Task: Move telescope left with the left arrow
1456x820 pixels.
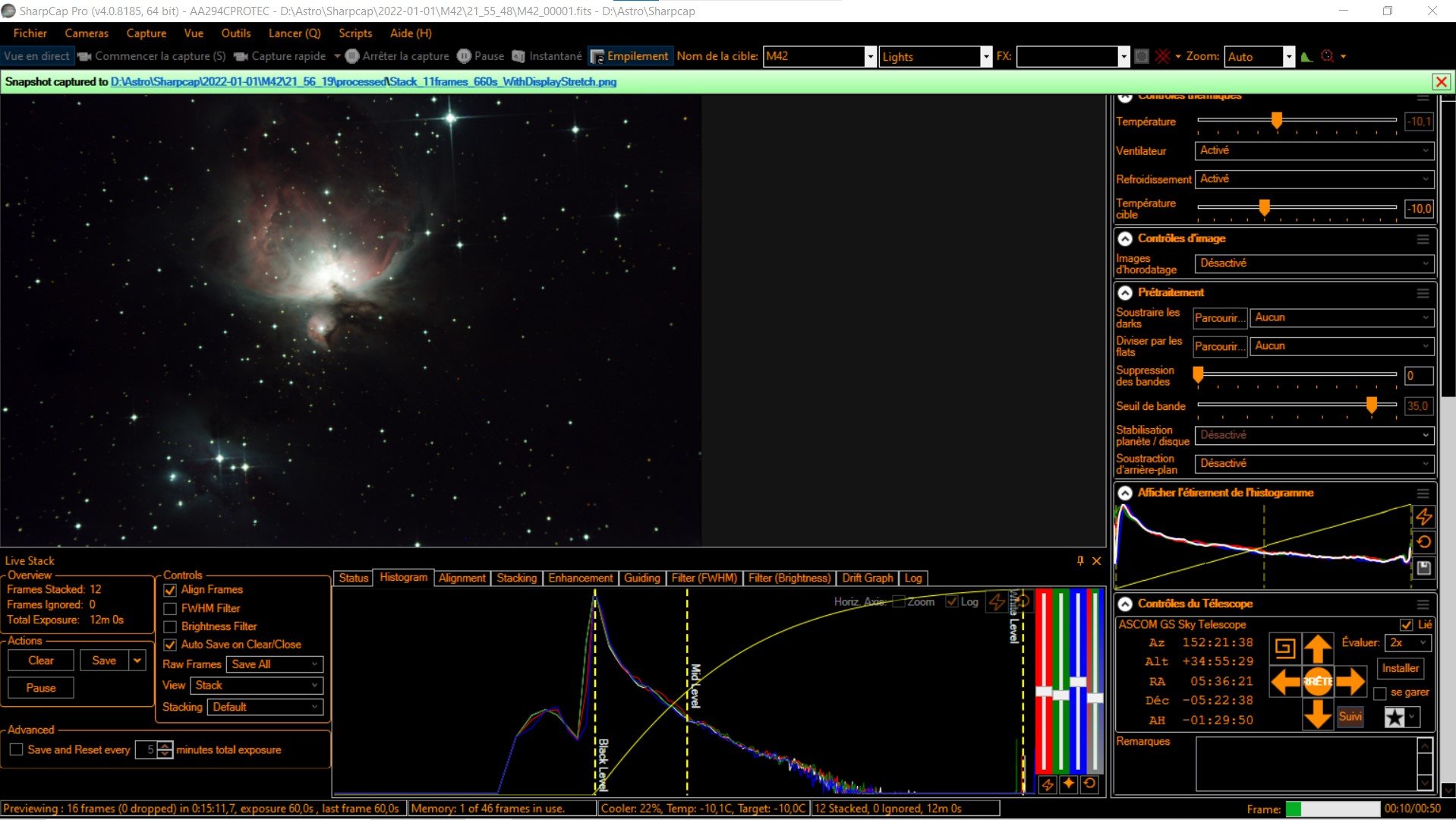Action: tap(1285, 682)
